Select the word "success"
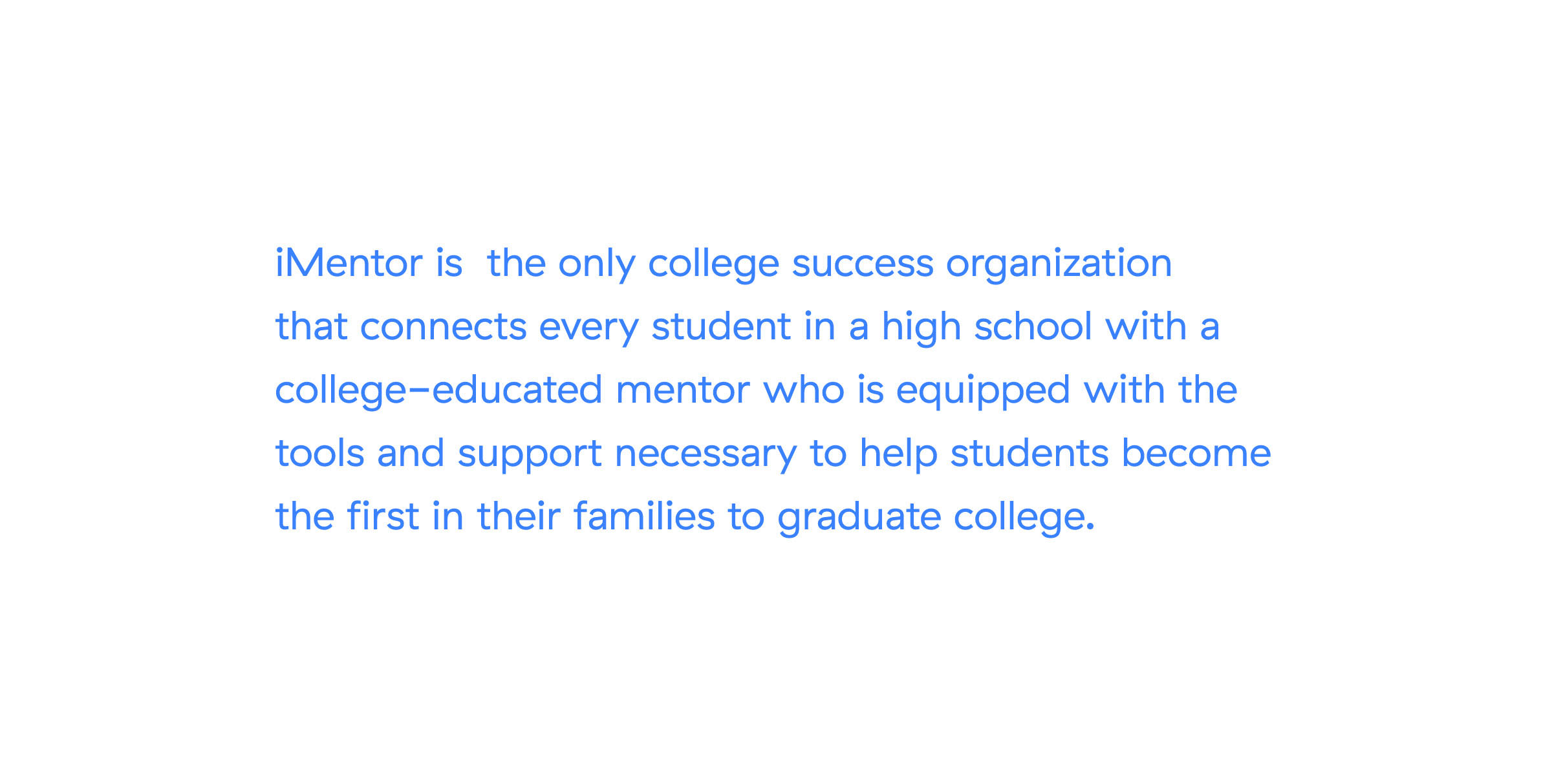The image size is (1552, 784). [863, 265]
